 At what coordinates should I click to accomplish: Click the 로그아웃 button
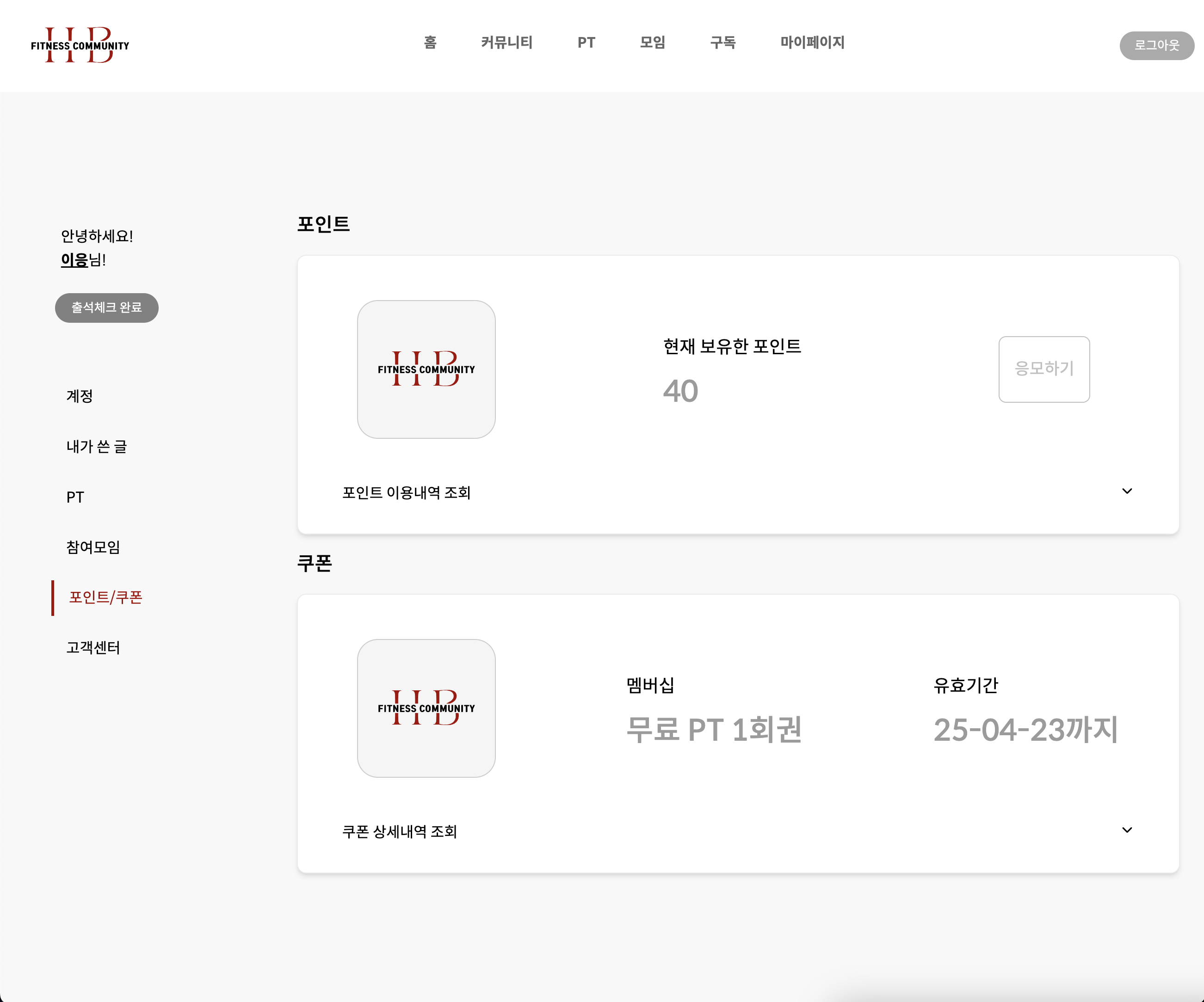point(1157,46)
